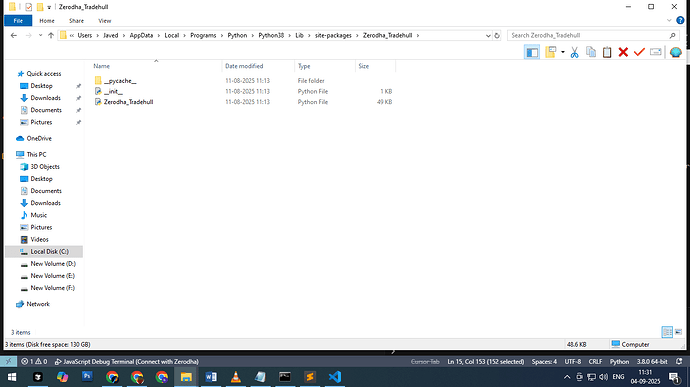Viewport: 690px width, 387px height.
Task: Open 3D Objects folder in sidebar
Action: pyautogui.click(x=44, y=166)
